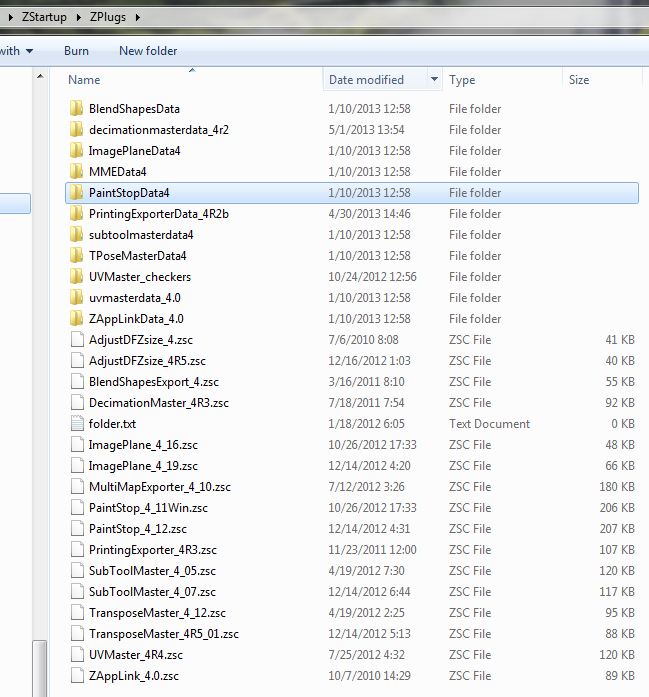Viewport: 649px width, 697px height.
Task: Click navigation pane scroll up arrow
Action: coord(40,77)
